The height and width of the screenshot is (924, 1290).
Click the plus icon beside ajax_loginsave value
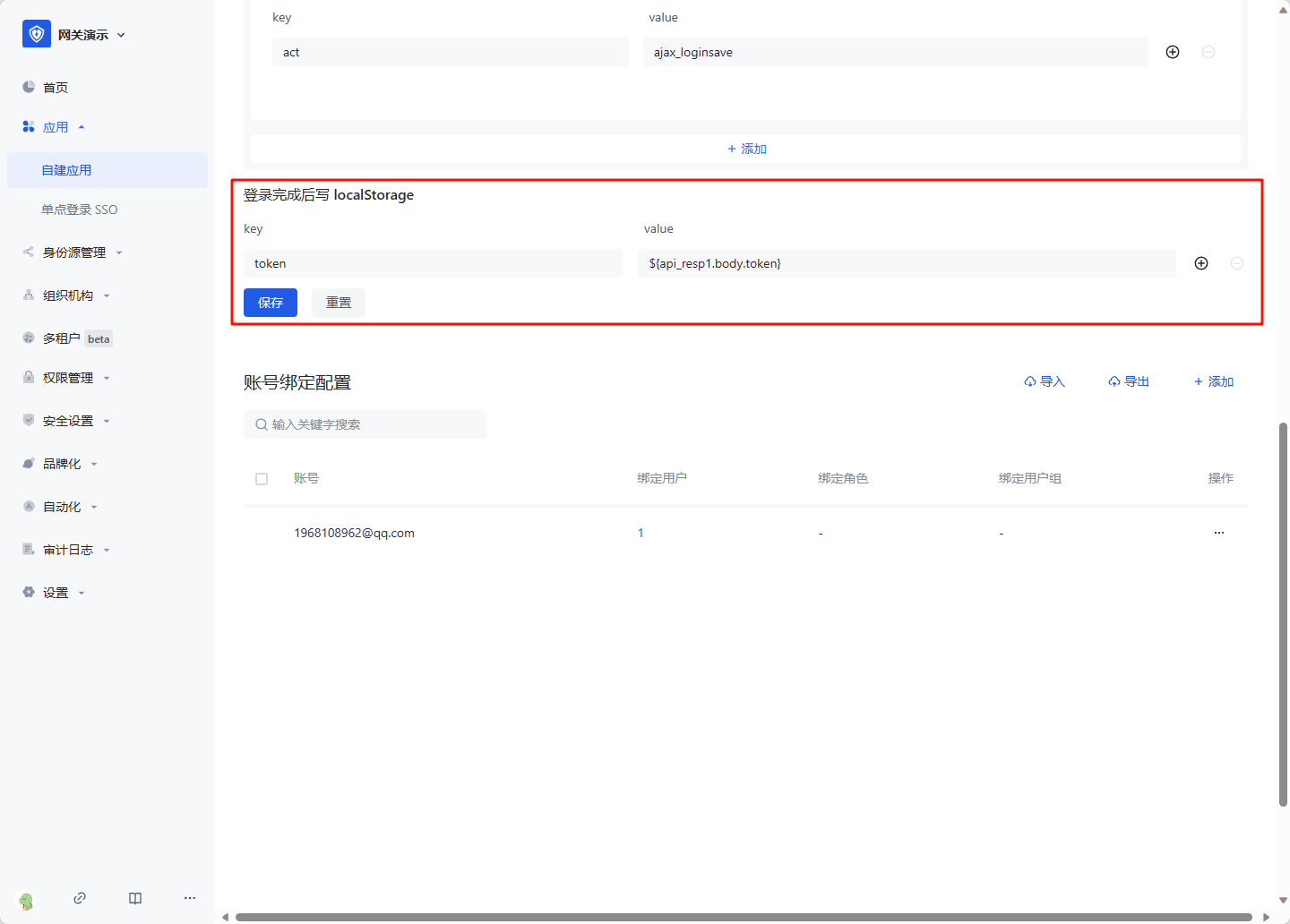click(x=1173, y=52)
